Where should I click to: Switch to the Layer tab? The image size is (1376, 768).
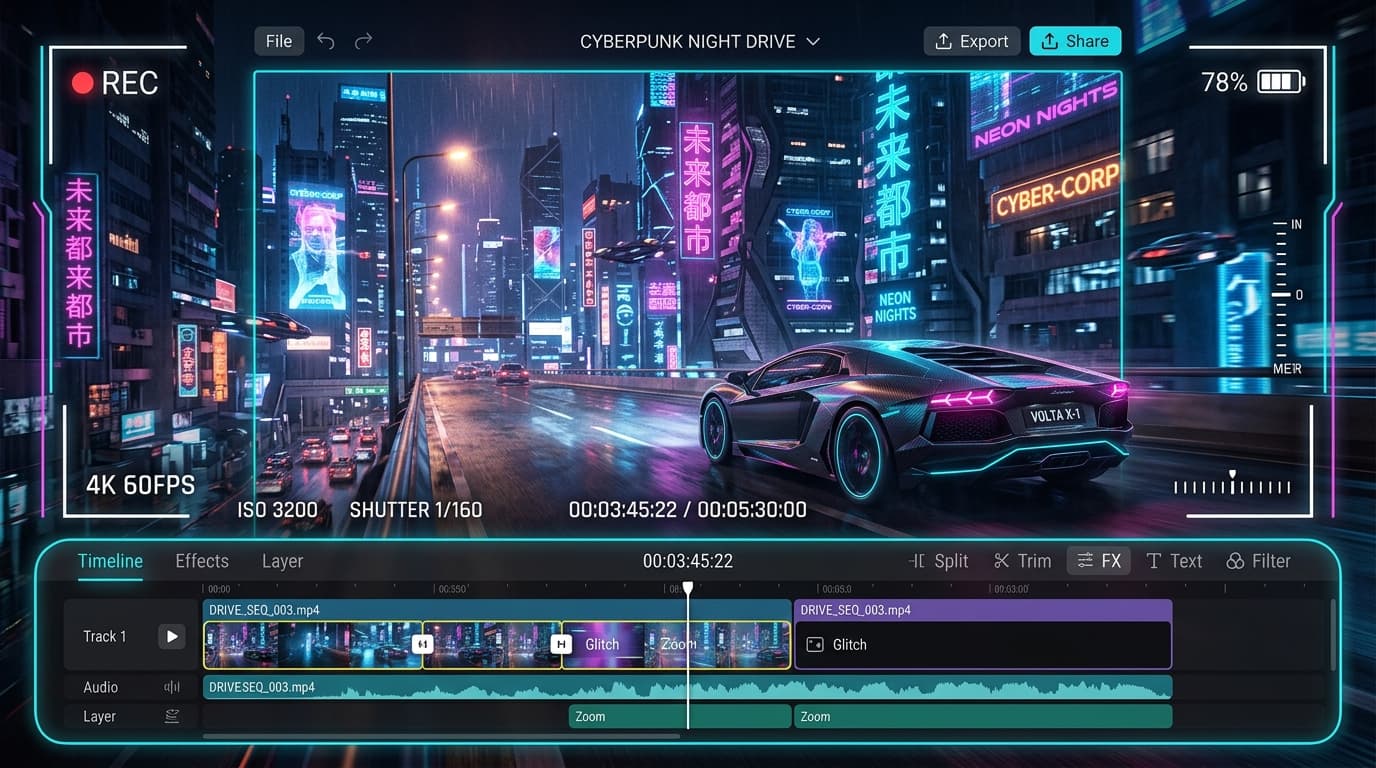[282, 561]
